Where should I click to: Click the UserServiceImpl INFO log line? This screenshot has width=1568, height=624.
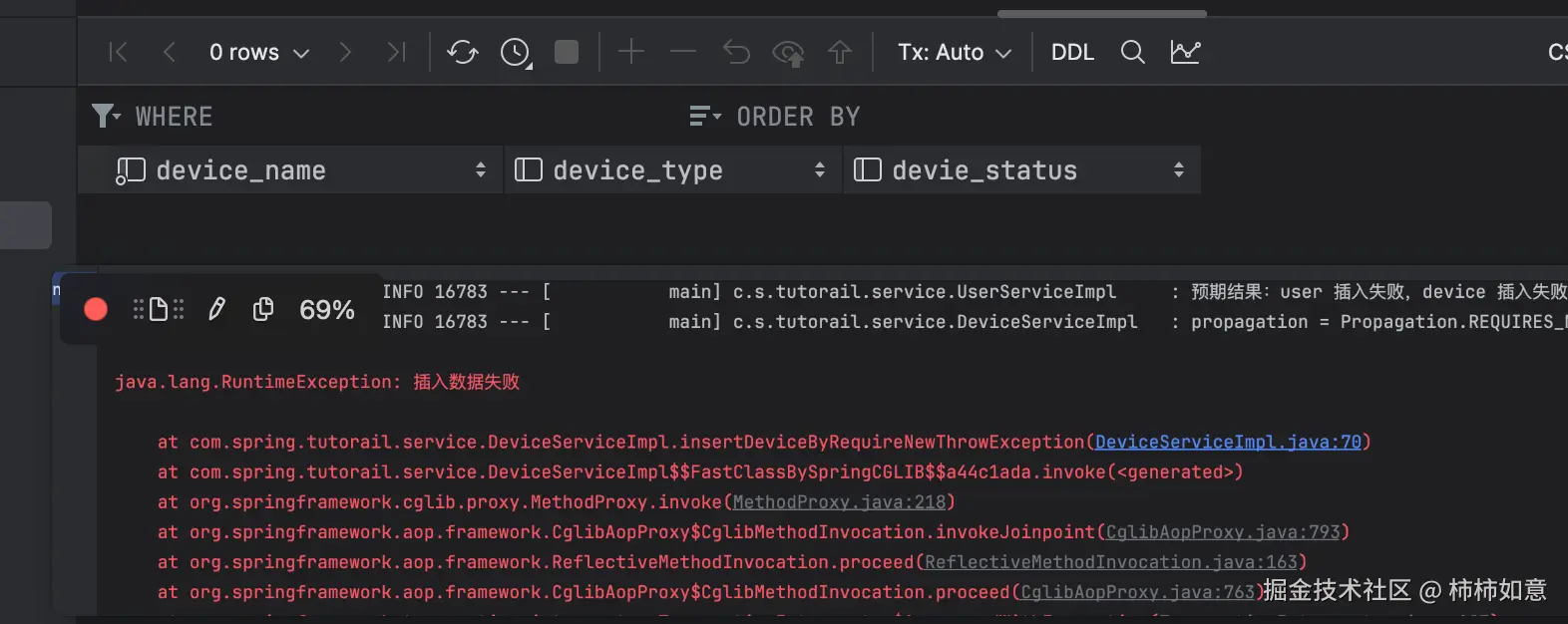[975, 292]
